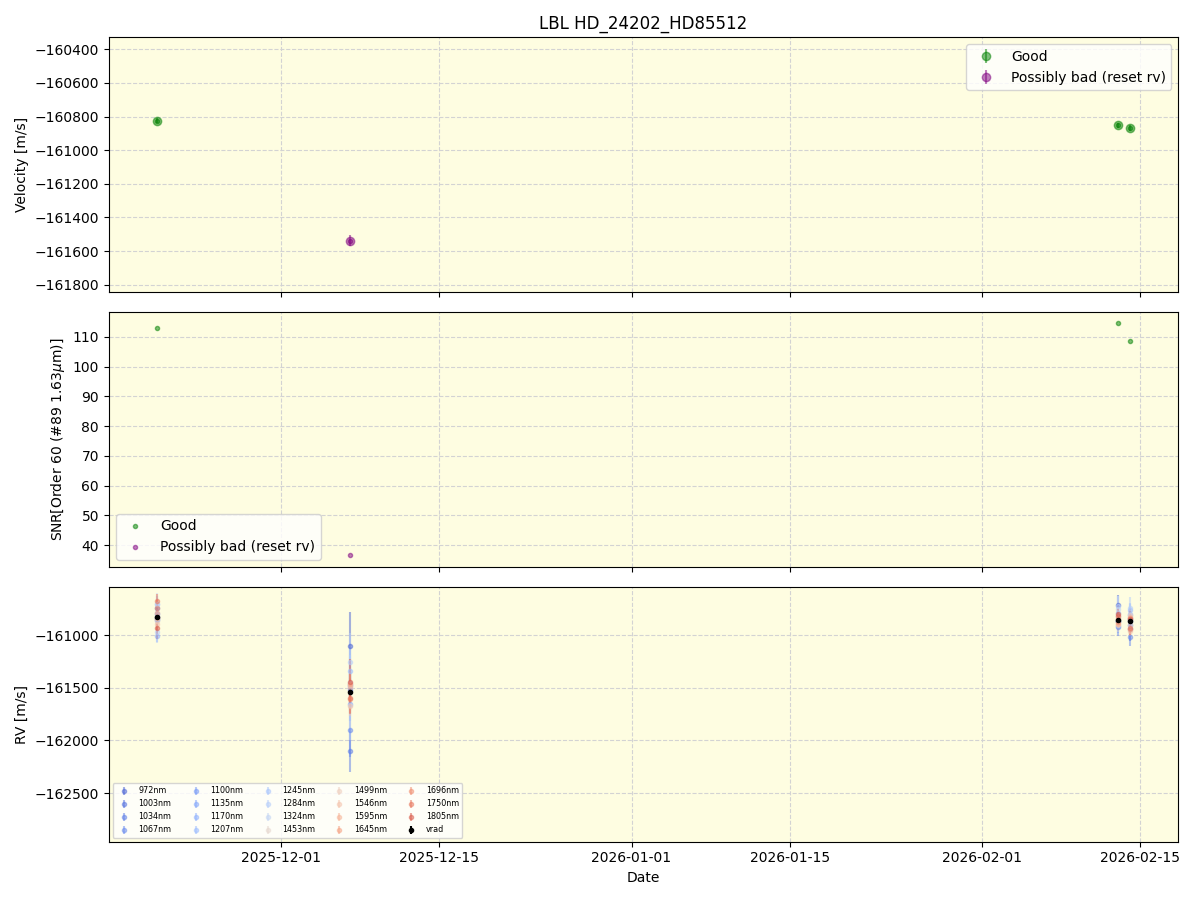Click the black vrad point in December in the RV panel
Viewport: 1200px width, 900px height.
pos(350,692)
